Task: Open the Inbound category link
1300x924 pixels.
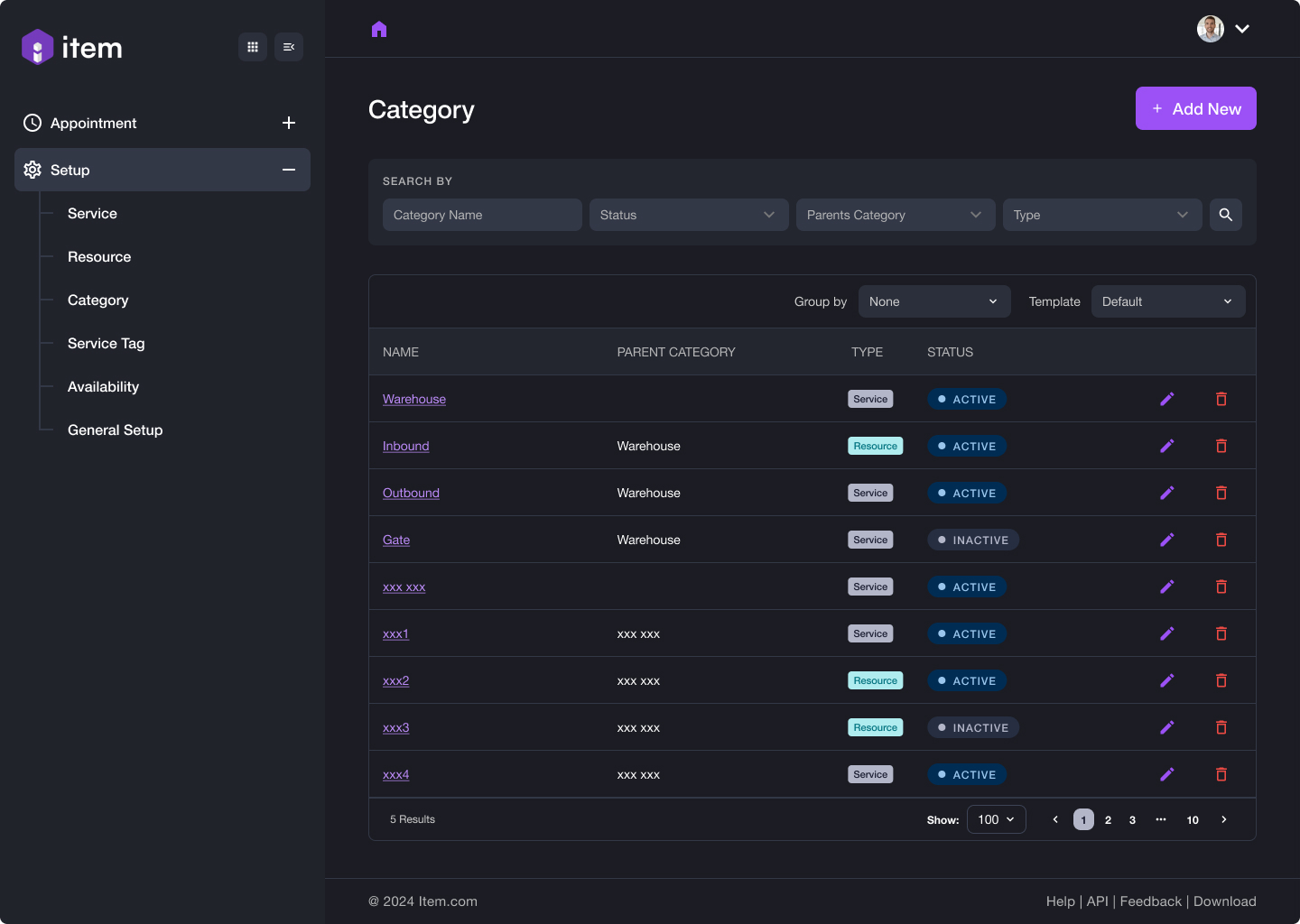Action: (406, 446)
